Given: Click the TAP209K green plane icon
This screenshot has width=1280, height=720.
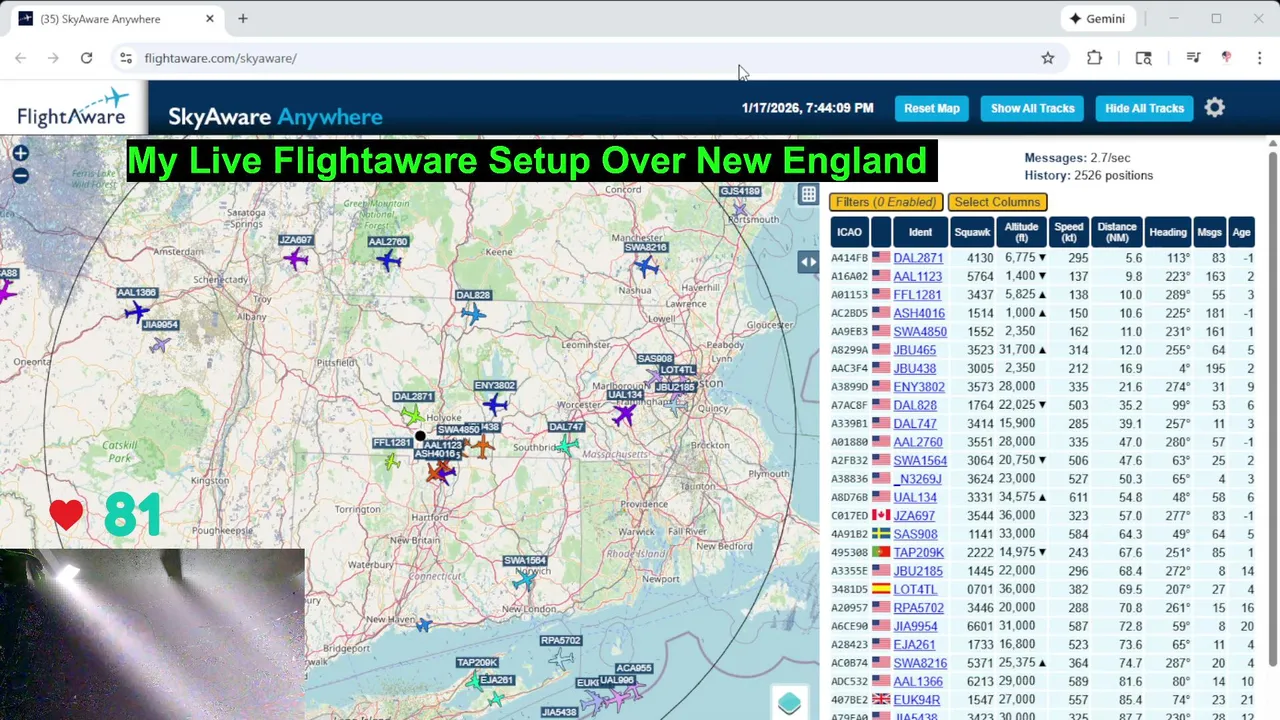Looking at the screenshot, I should (x=476, y=680).
